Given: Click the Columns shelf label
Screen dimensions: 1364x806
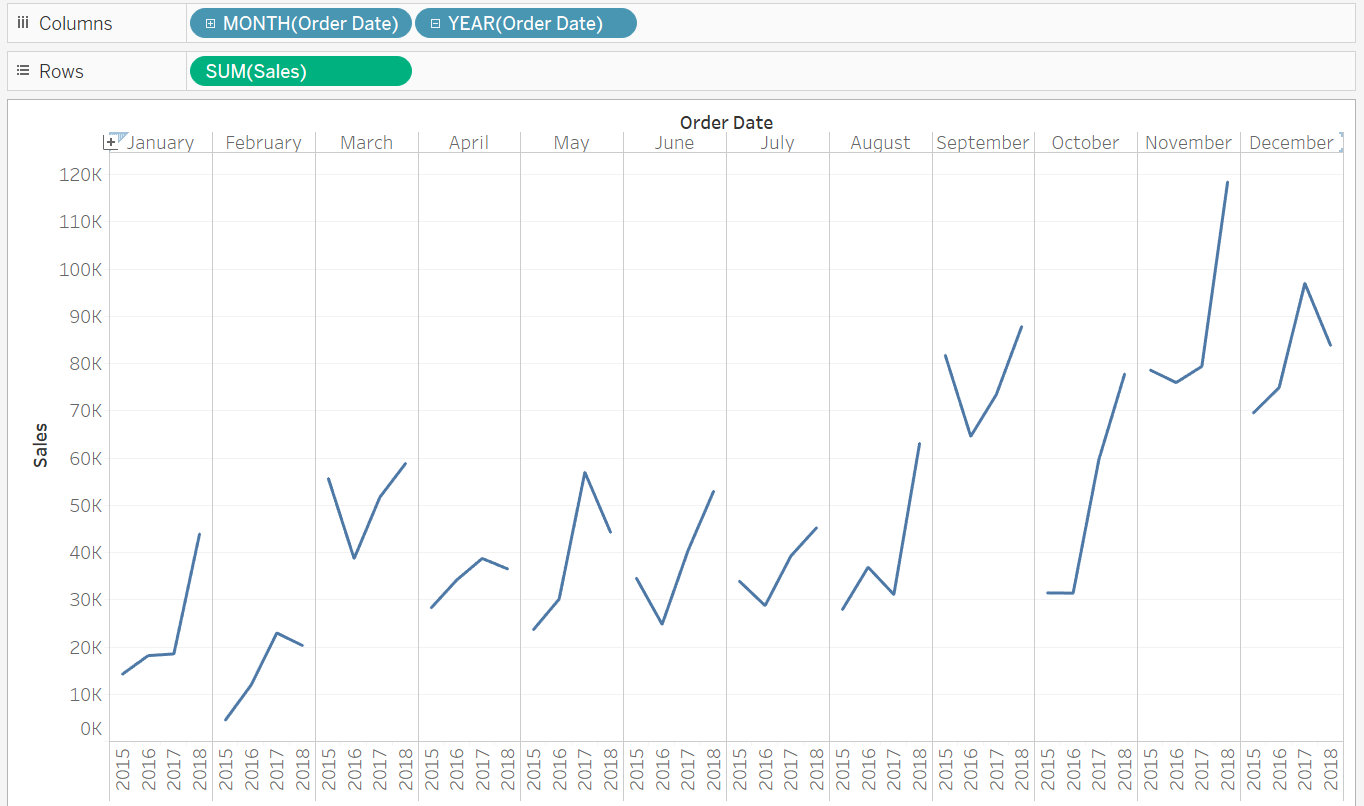Looking at the screenshot, I should pyautogui.click(x=75, y=23).
